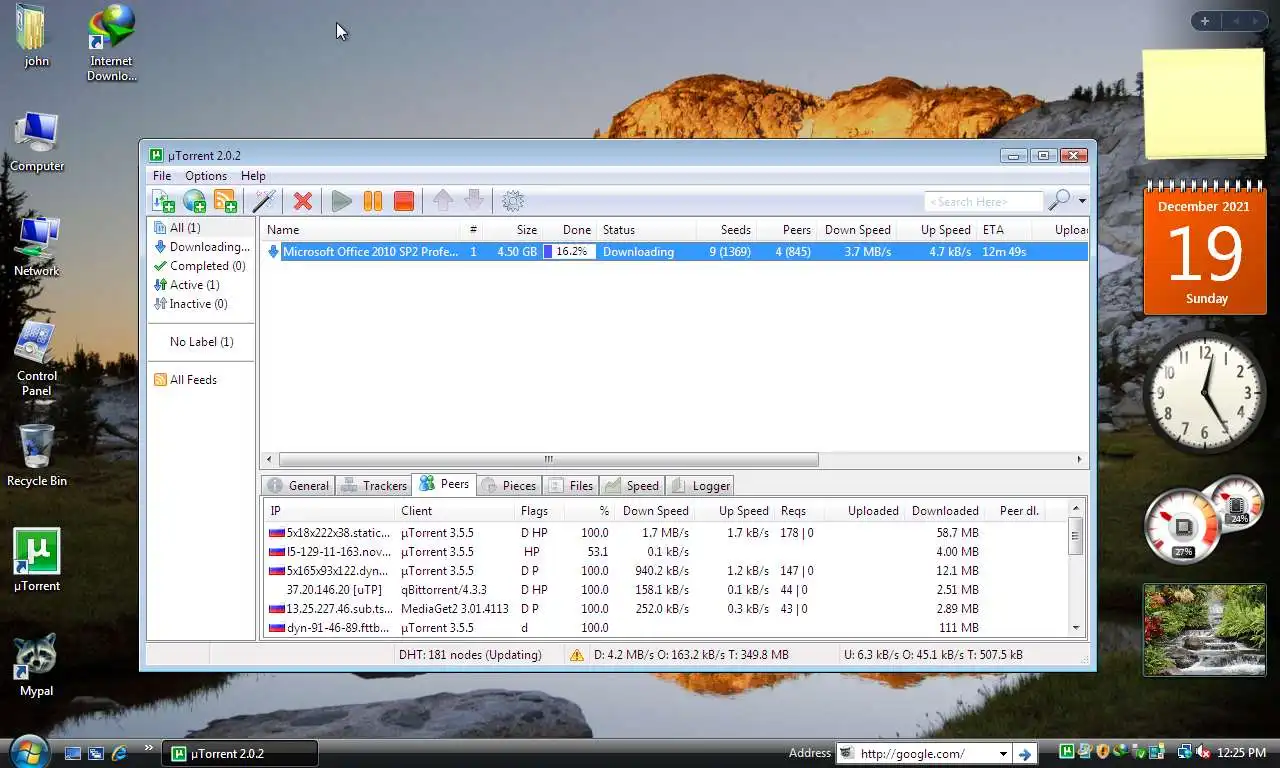Click the torrent list horizontal scrollbar thumb
The width and height of the screenshot is (1280, 768).
click(x=548, y=459)
